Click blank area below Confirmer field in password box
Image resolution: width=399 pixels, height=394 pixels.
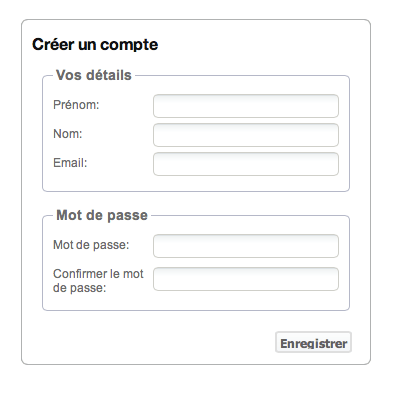click(x=196, y=302)
